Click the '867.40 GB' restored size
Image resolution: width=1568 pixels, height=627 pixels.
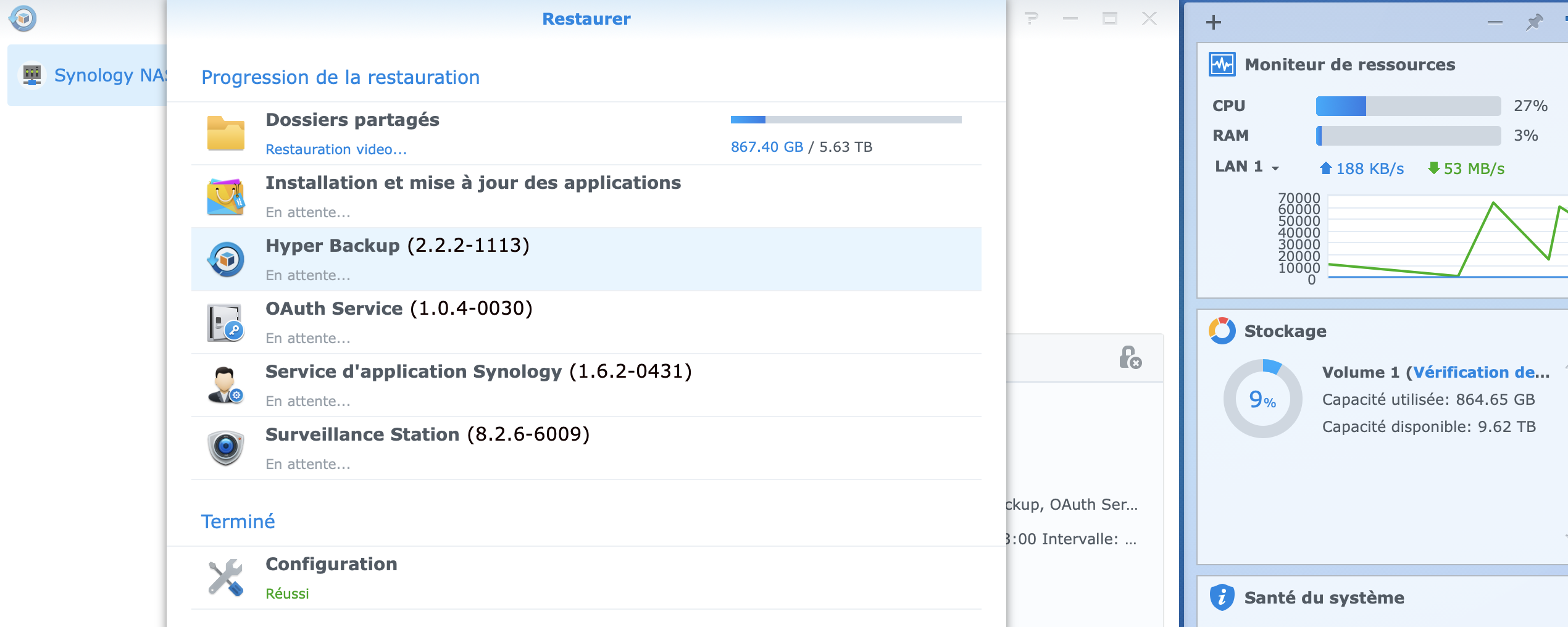click(767, 147)
